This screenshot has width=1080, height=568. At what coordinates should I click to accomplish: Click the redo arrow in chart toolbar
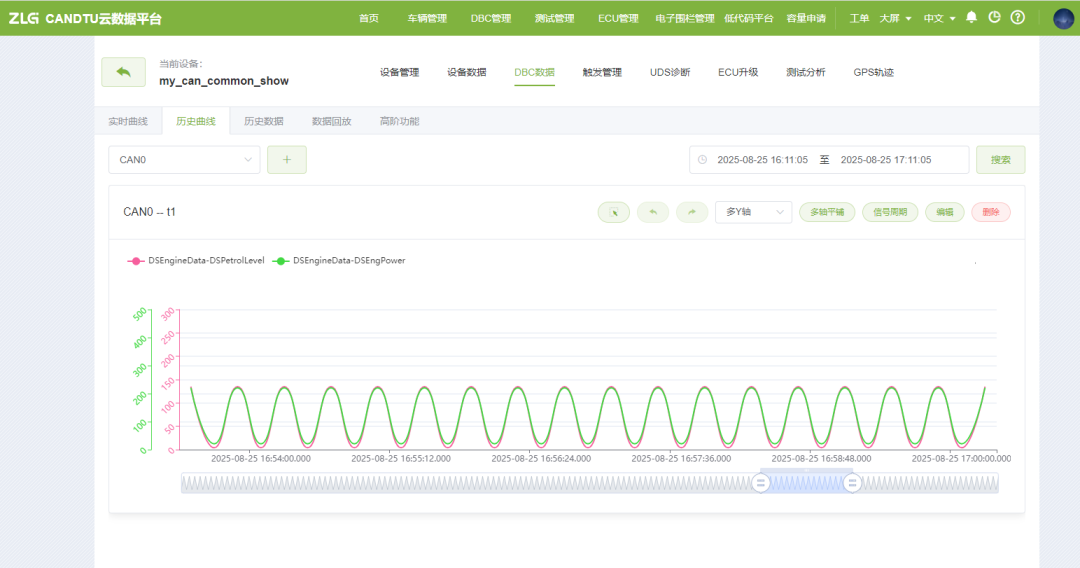(692, 212)
